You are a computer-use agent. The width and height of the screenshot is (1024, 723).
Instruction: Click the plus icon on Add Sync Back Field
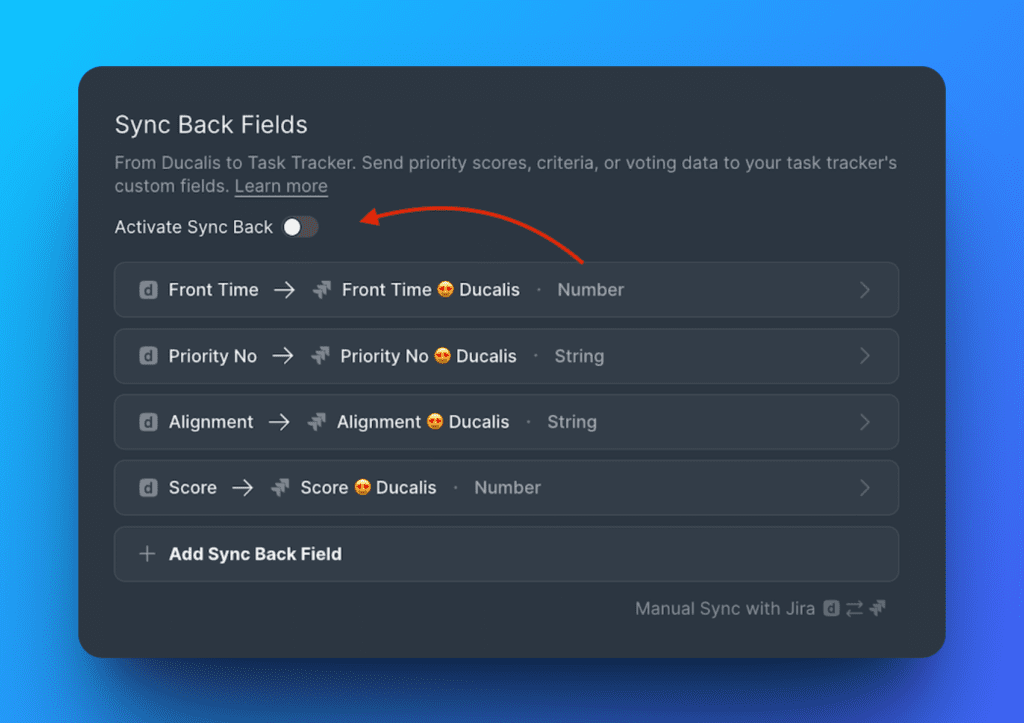(148, 553)
